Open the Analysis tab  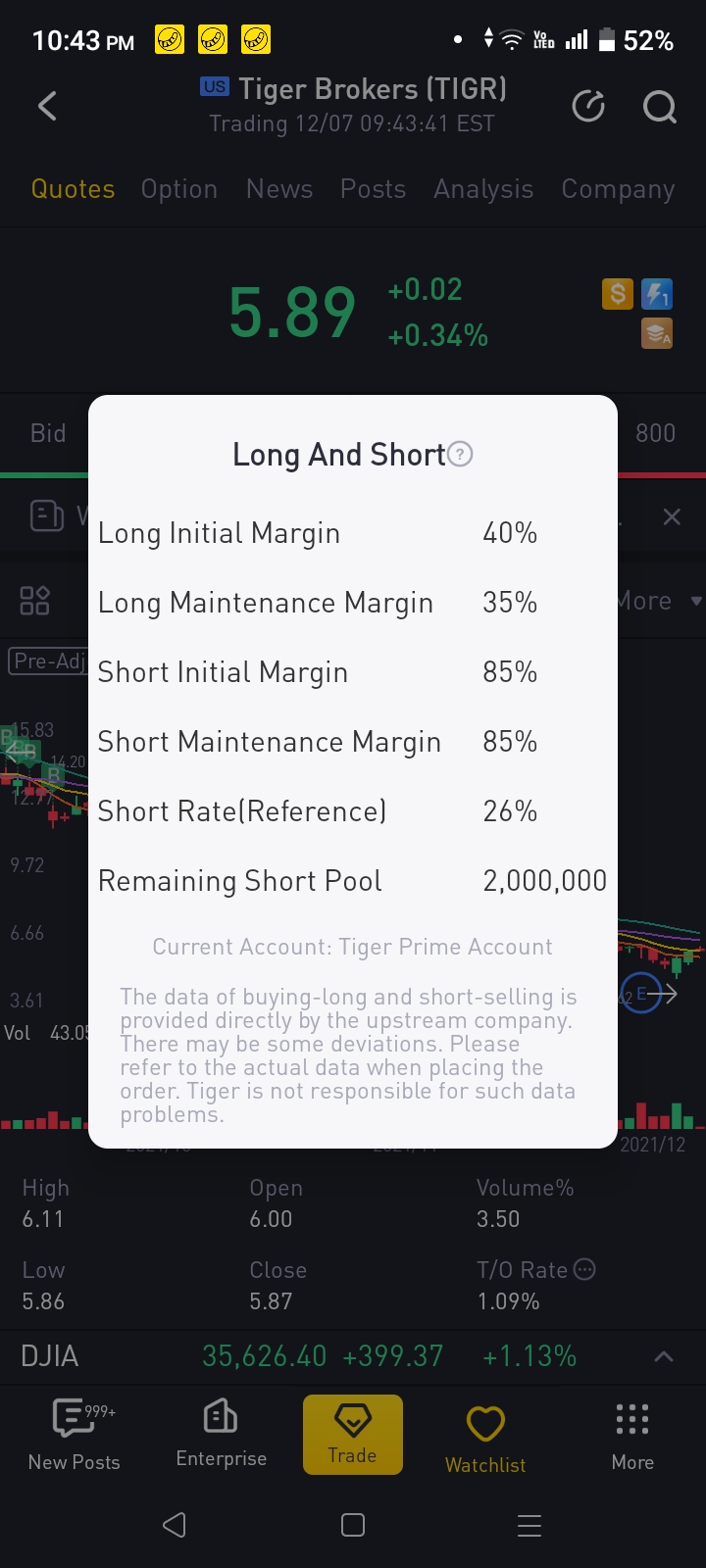(x=483, y=189)
